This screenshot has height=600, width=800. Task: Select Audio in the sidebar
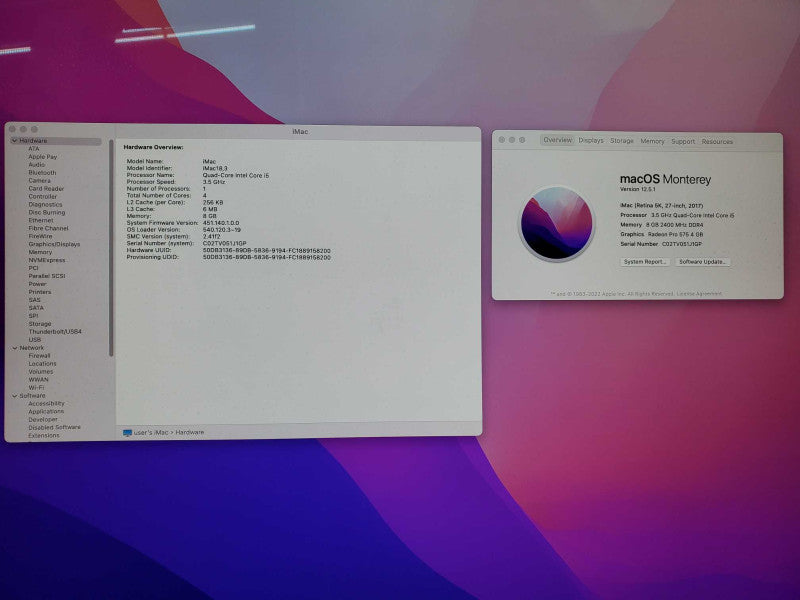pyautogui.click(x=37, y=165)
